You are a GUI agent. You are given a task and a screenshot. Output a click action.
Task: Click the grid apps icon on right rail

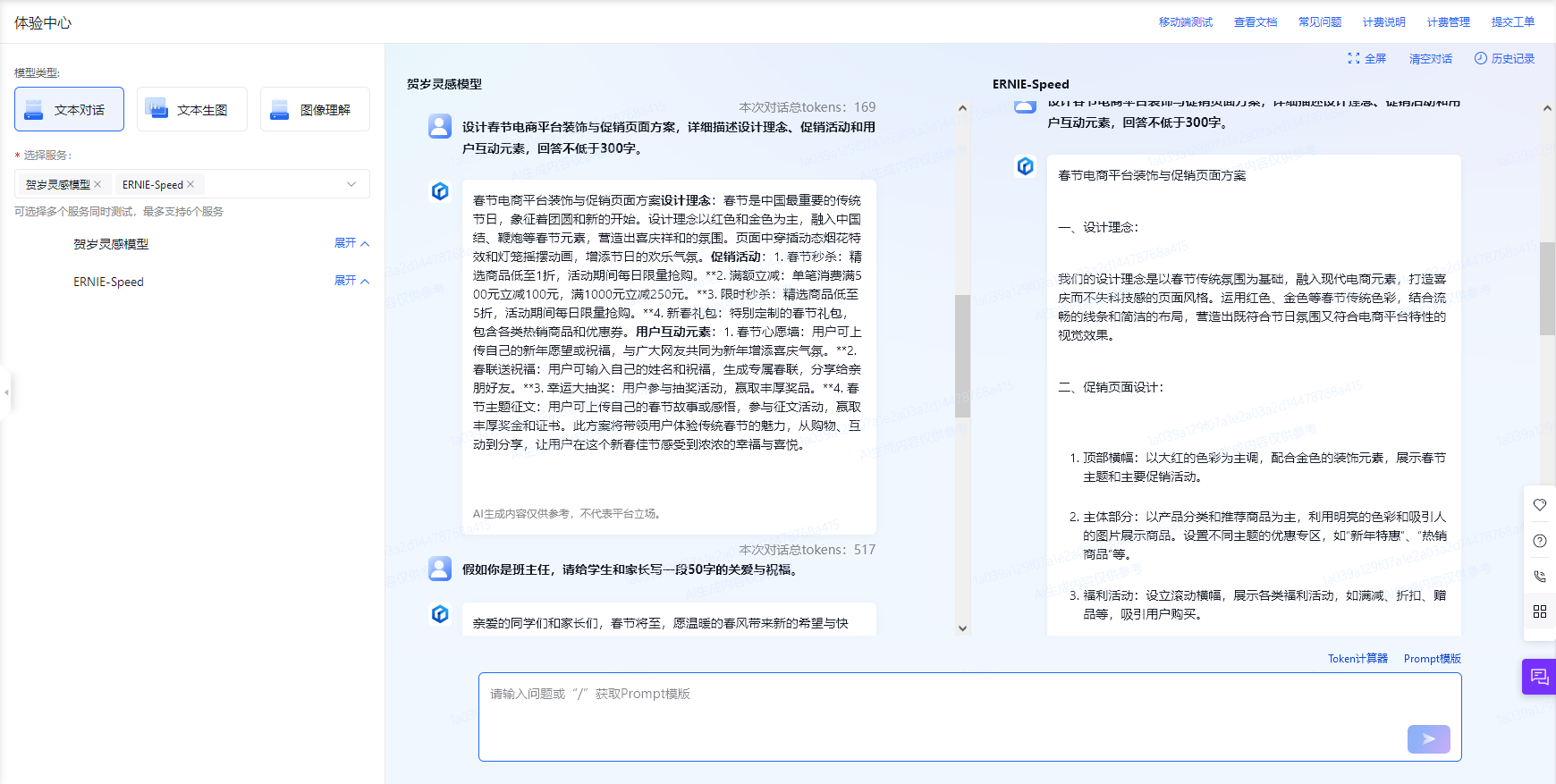pos(1540,611)
